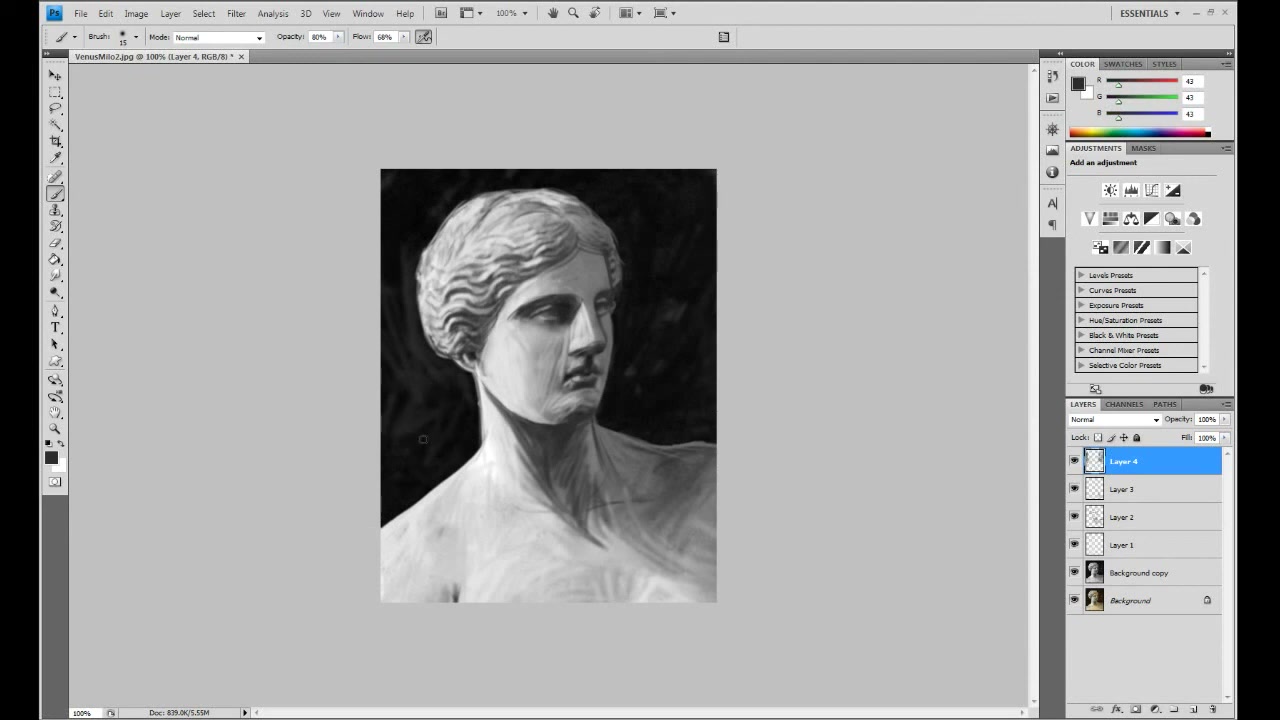Select the Horizontal Type tool
This screenshot has width=1280, height=720.
55,328
